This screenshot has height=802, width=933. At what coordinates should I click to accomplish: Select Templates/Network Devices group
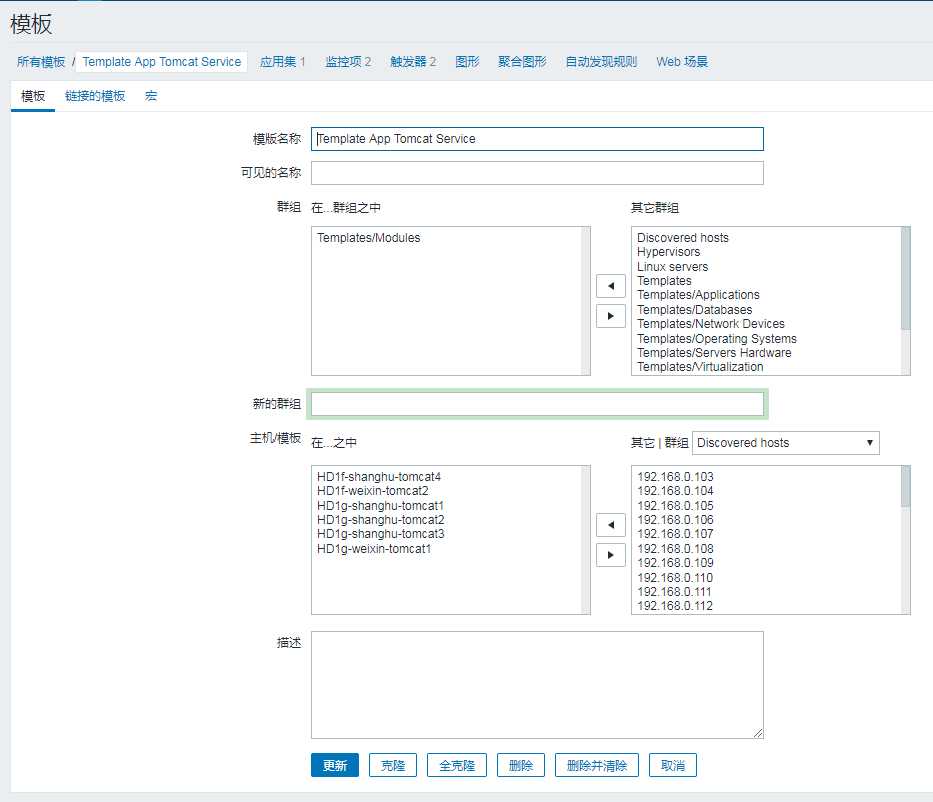[710, 324]
